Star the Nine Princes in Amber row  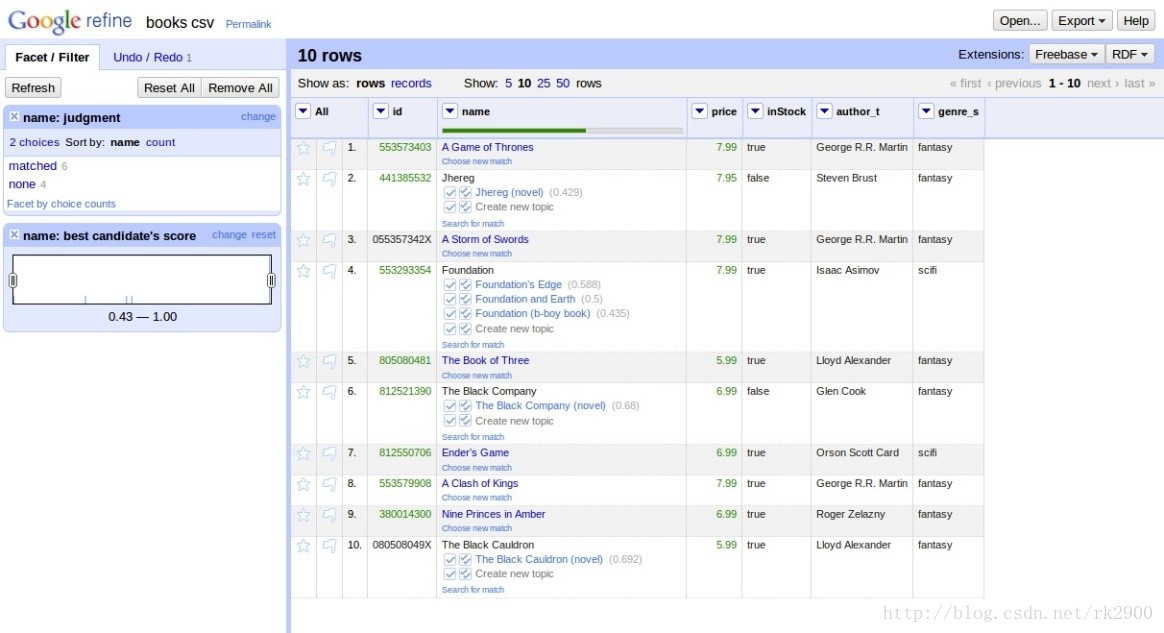coord(304,515)
